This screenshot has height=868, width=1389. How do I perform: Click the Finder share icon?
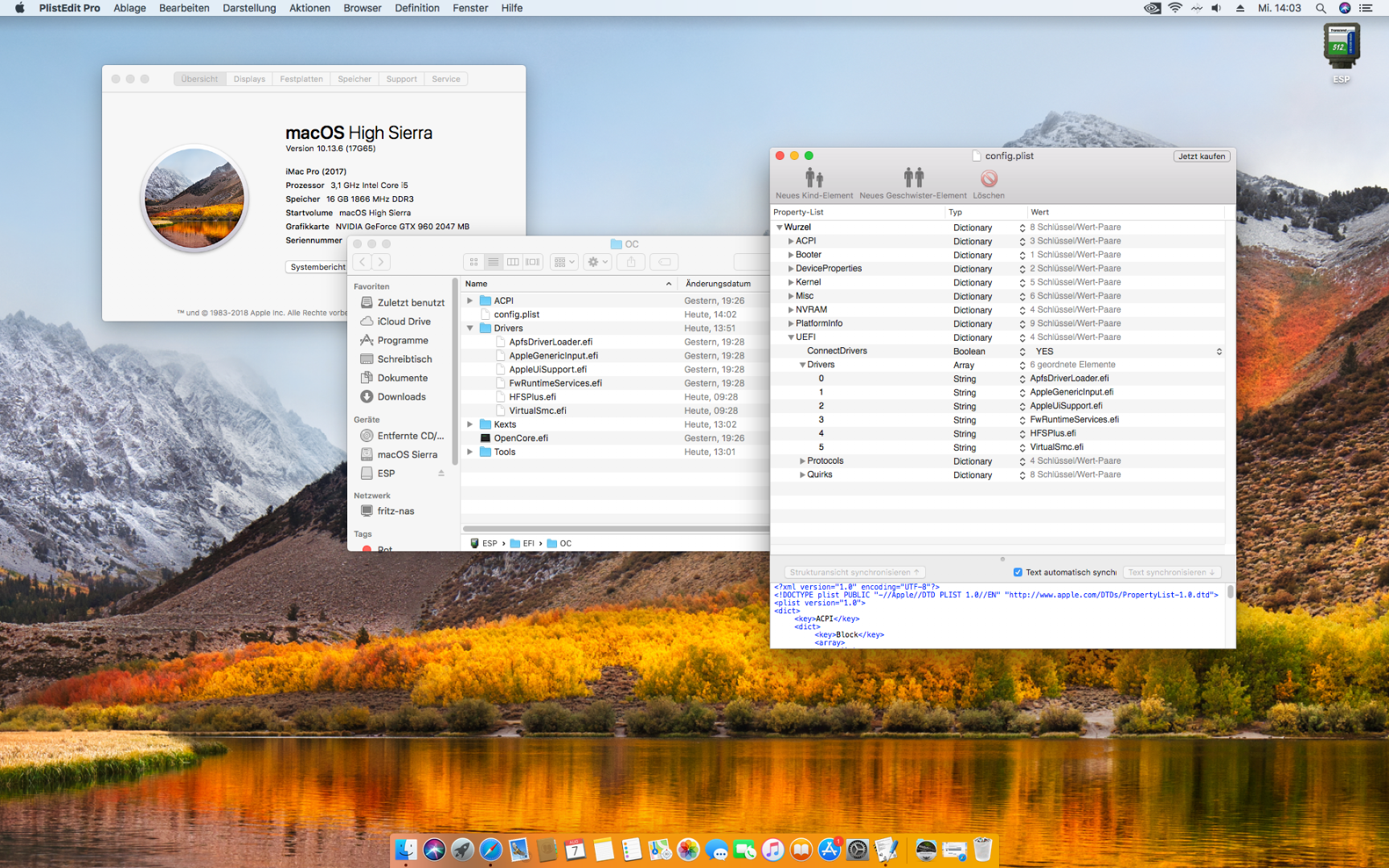631,262
